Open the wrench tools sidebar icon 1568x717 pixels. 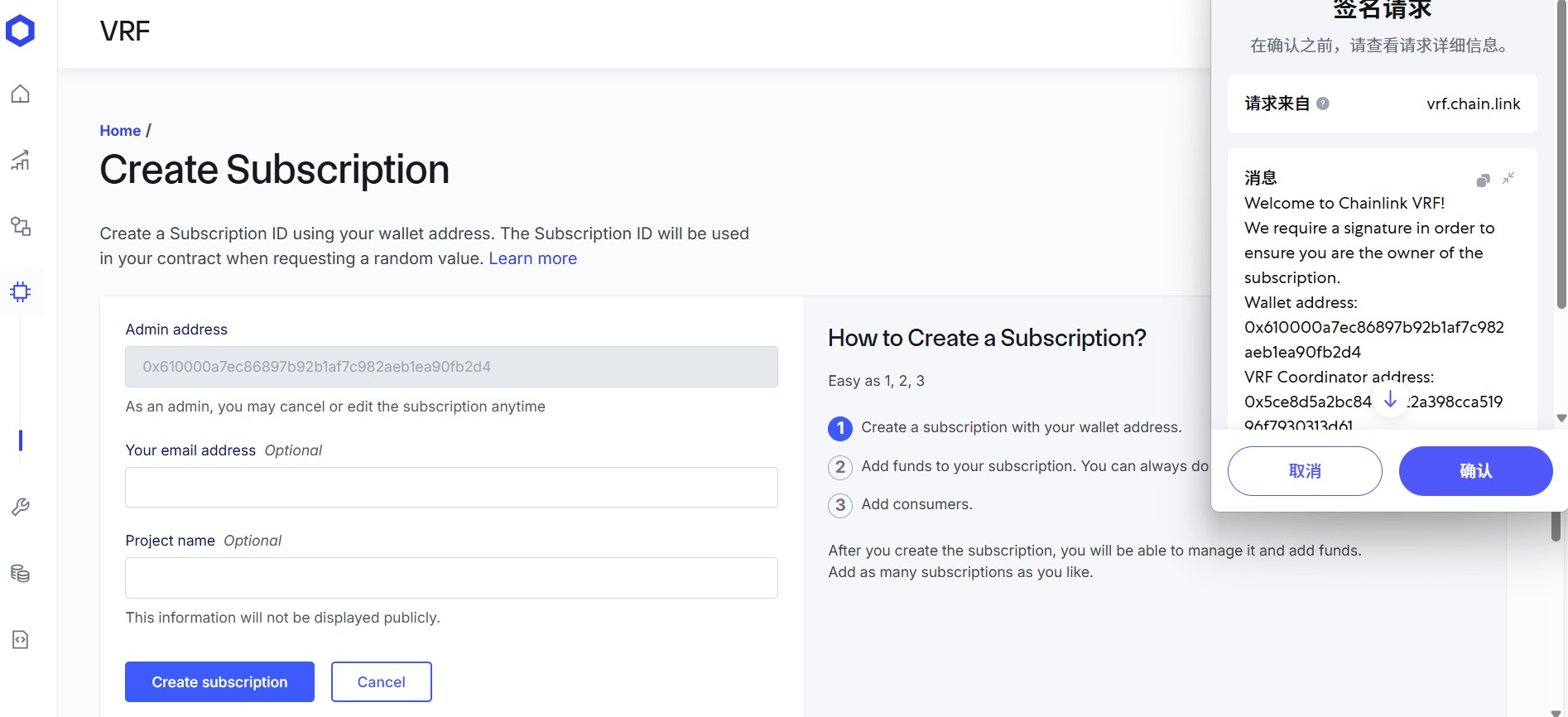coord(20,507)
